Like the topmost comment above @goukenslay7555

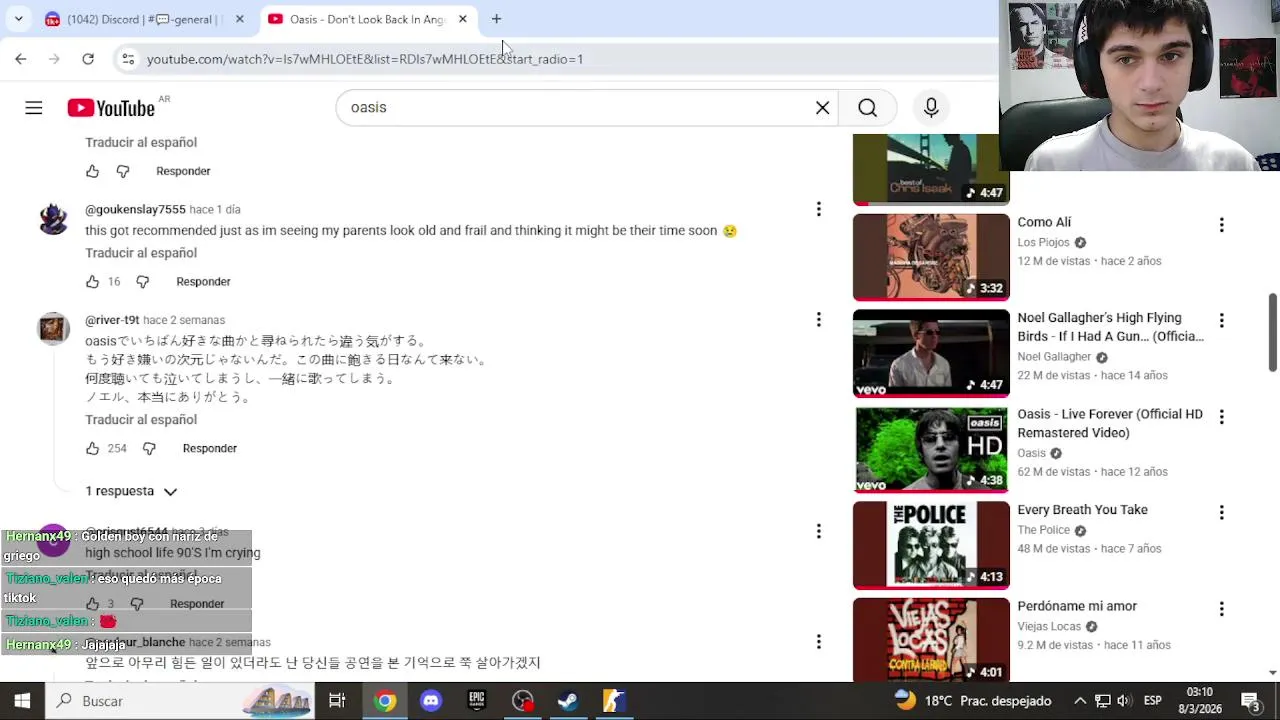click(x=92, y=172)
